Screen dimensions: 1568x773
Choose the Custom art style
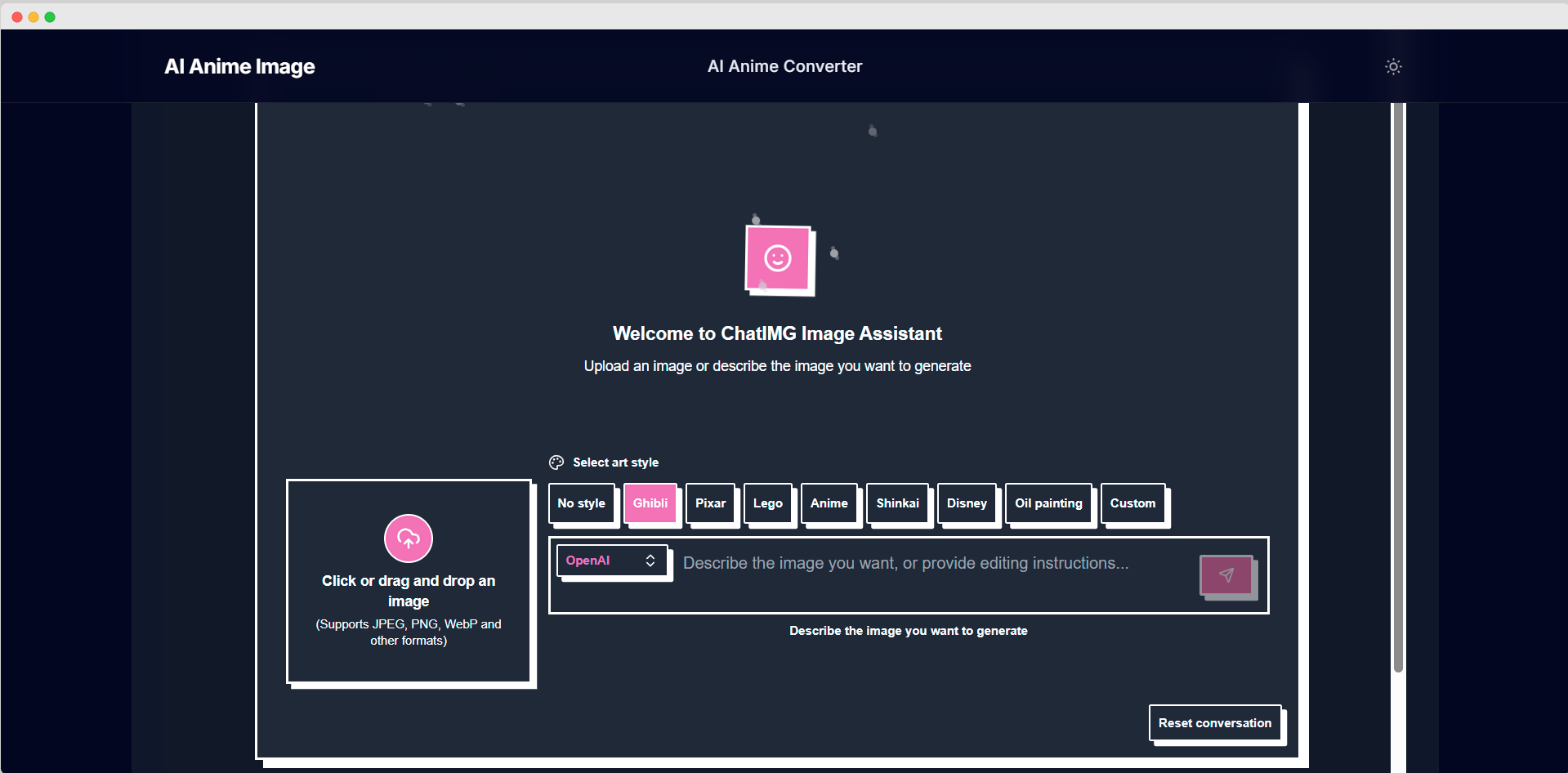(1132, 503)
